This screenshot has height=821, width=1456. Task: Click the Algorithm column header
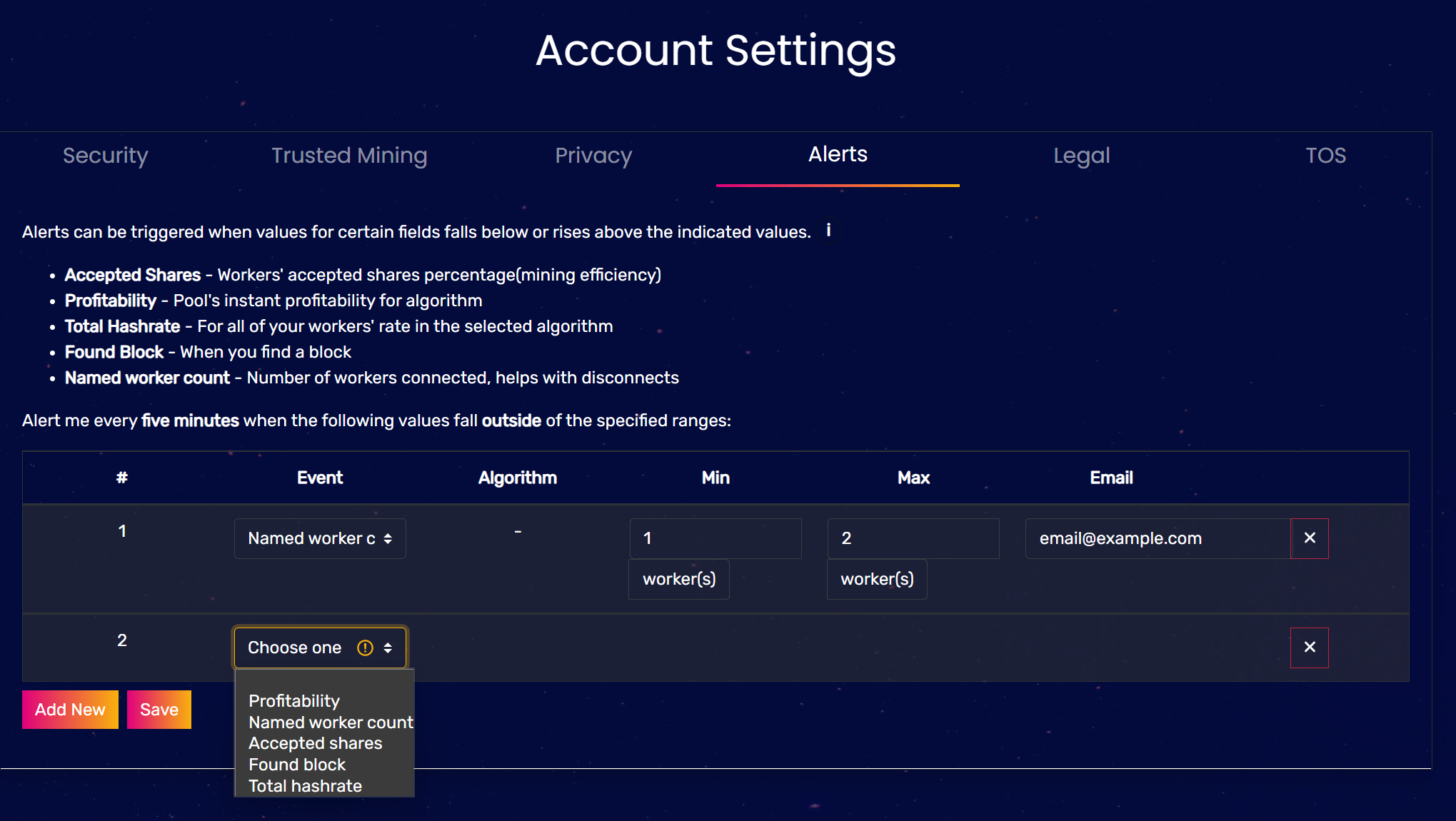[x=518, y=478]
